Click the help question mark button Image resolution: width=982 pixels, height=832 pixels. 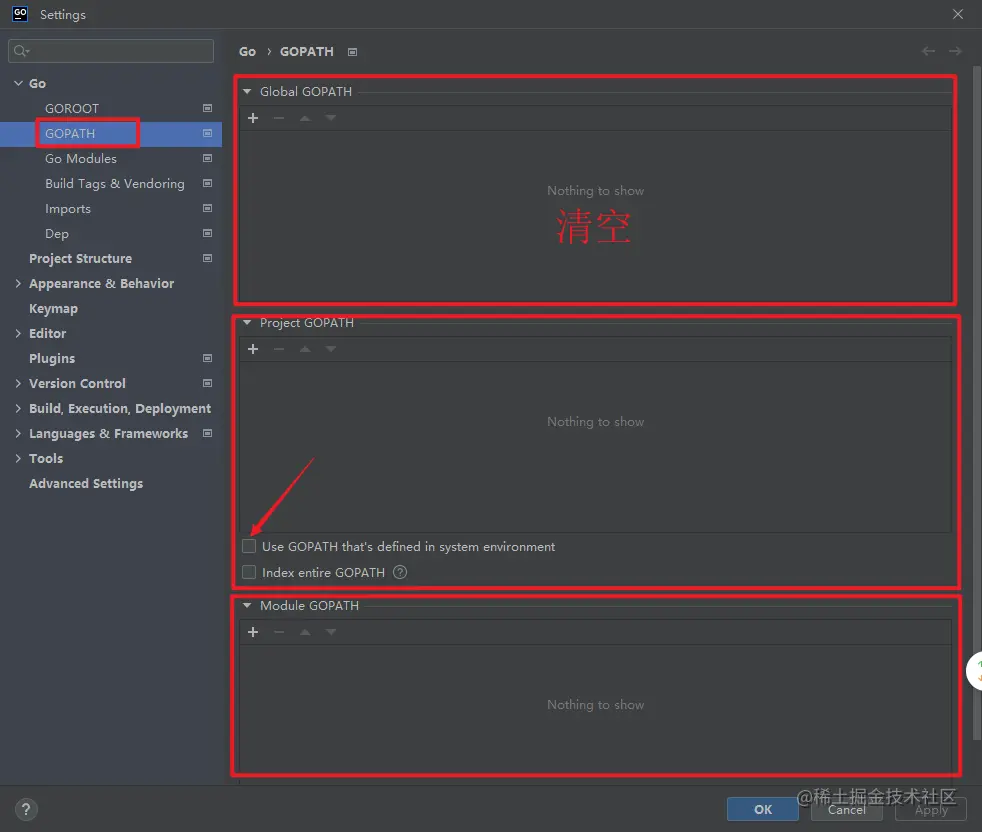26,809
